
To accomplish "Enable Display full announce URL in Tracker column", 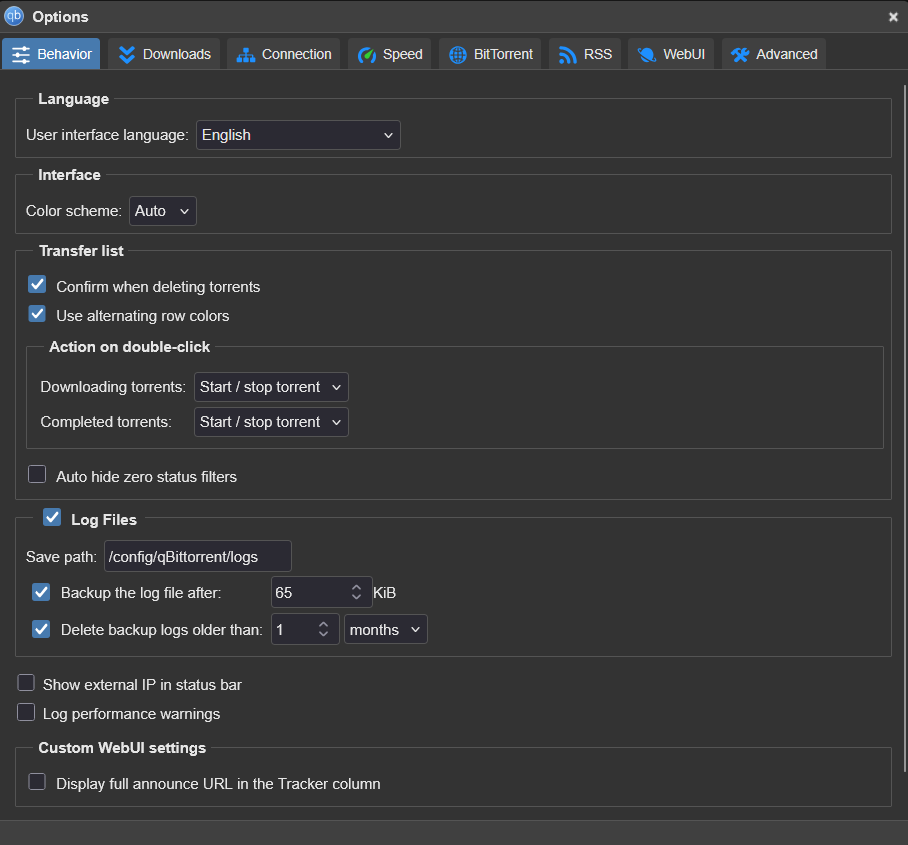I will click(x=37, y=781).
